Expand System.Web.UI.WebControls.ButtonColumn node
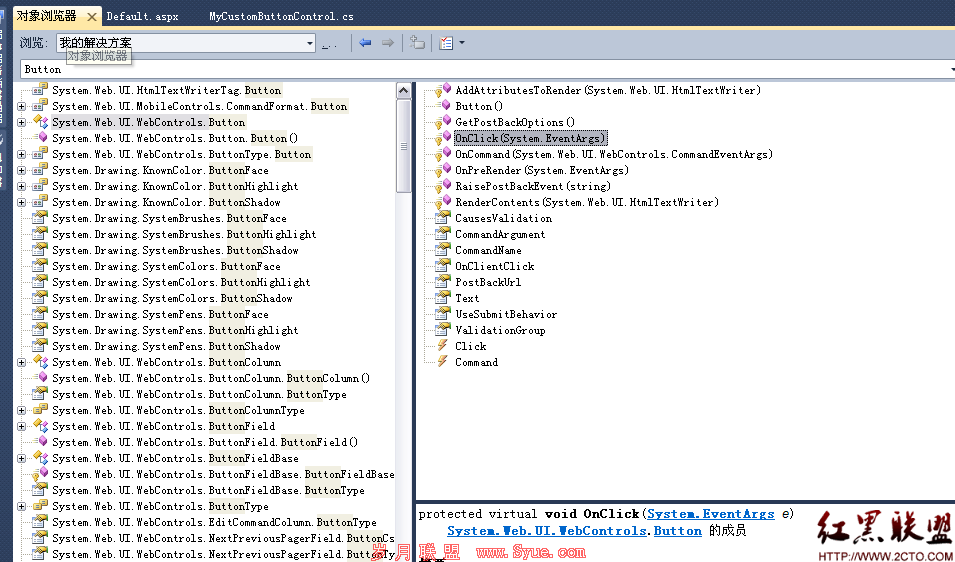Screen dimensions: 955x562 click(21, 362)
